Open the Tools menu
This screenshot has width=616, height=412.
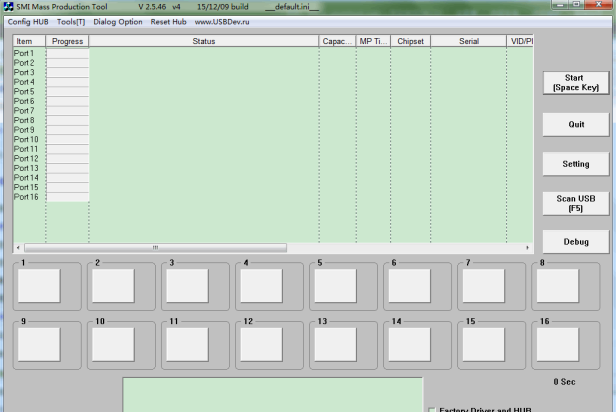(x=71, y=22)
